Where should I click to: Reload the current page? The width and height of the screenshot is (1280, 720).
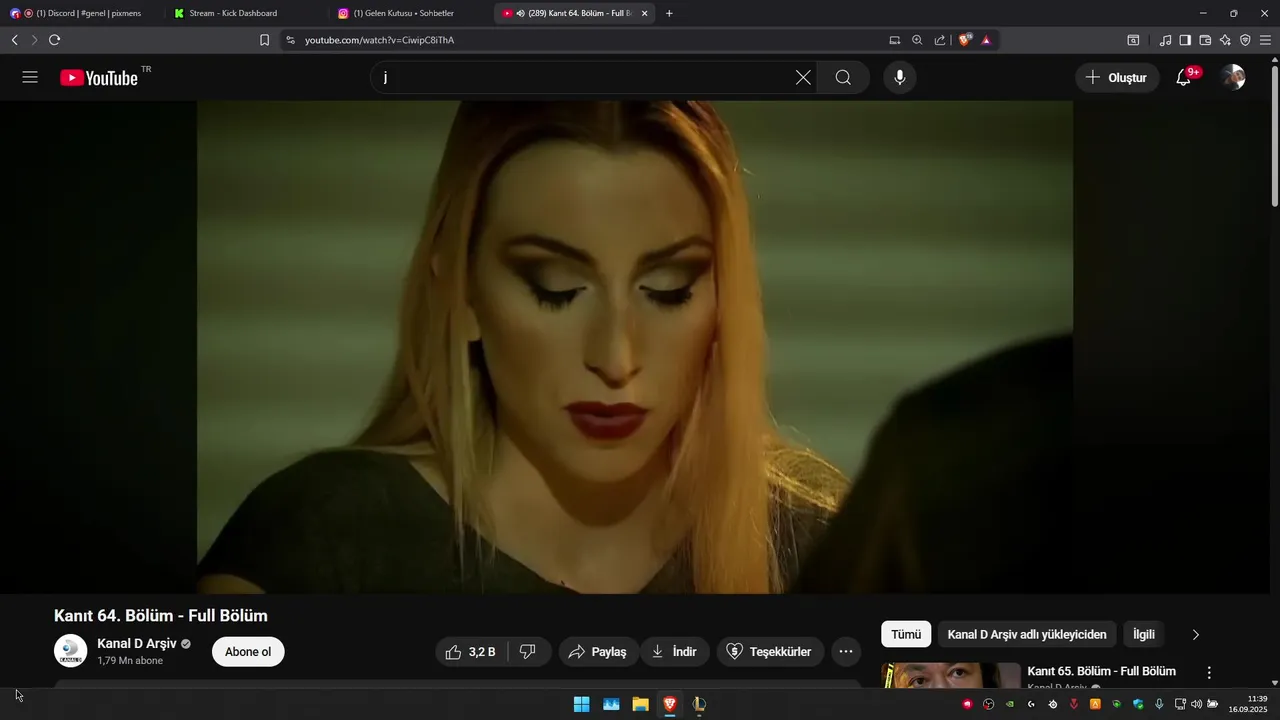55,40
